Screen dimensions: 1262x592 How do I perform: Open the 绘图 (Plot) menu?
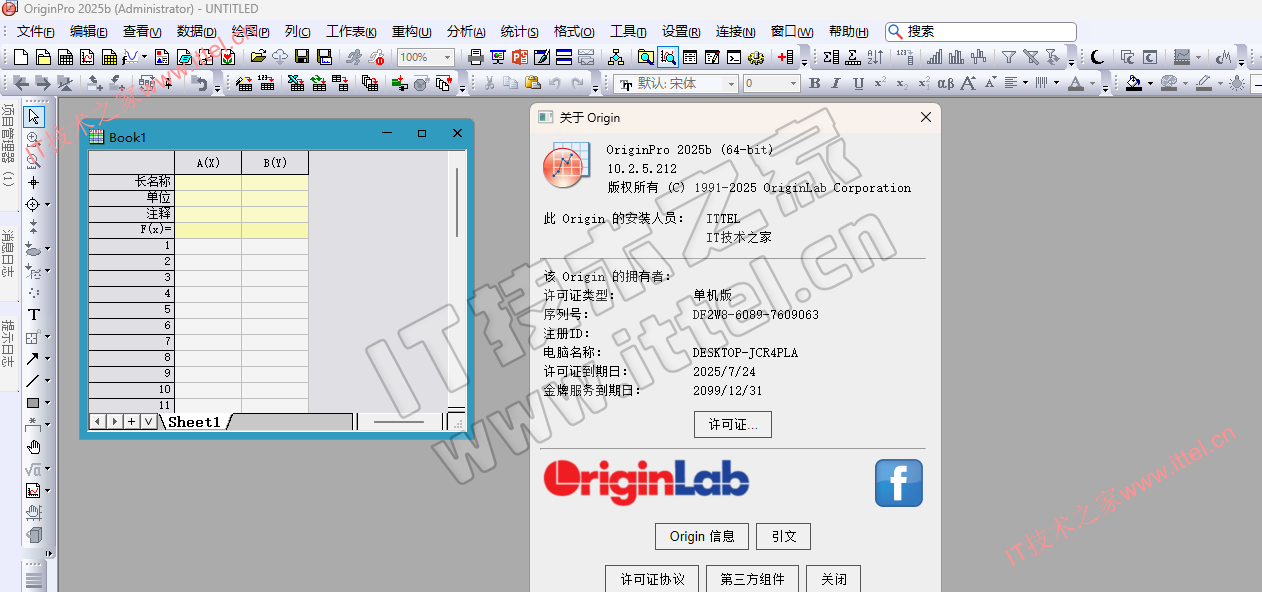tap(250, 32)
